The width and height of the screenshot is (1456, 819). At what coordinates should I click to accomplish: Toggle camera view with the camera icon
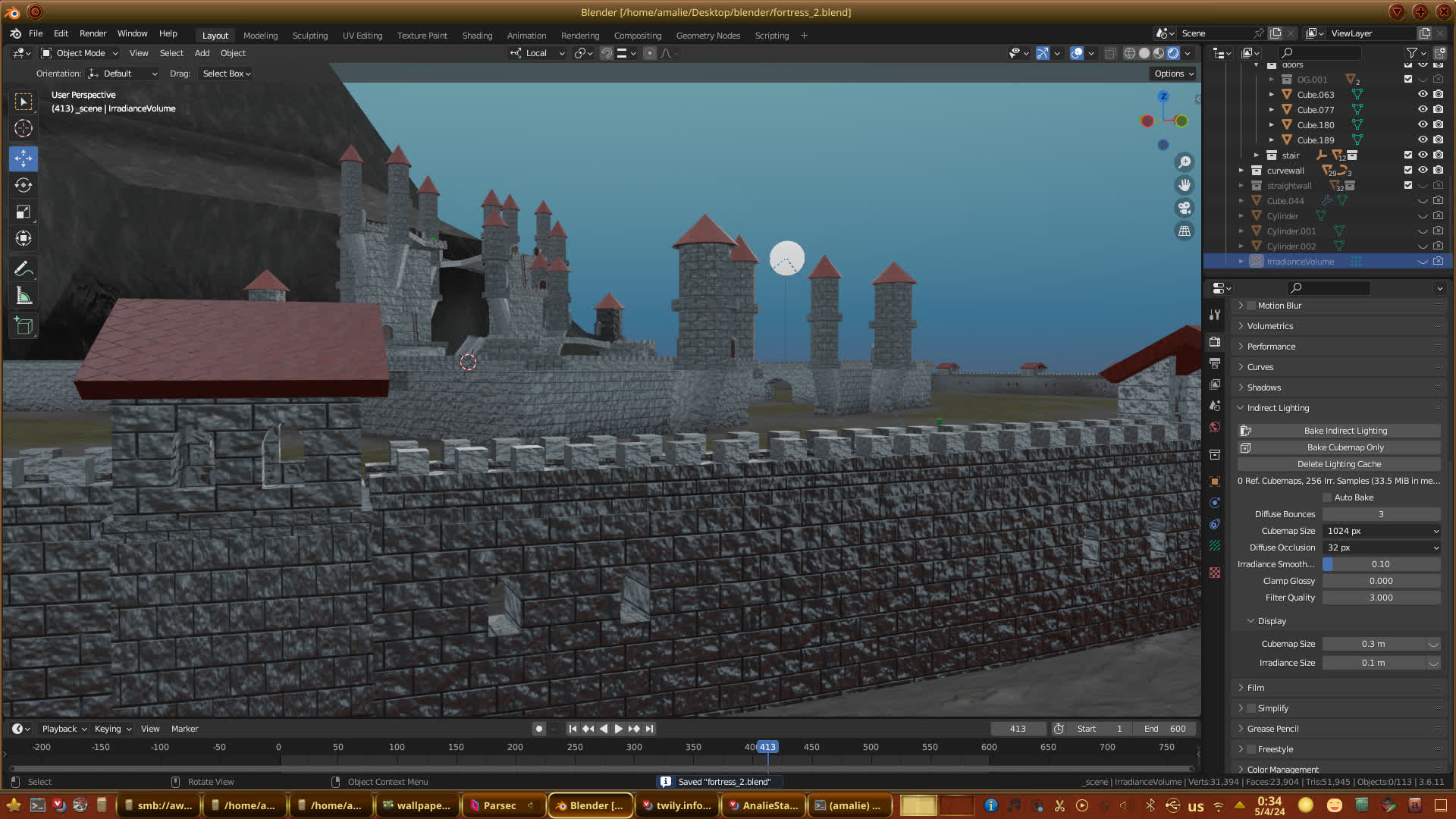pyautogui.click(x=1184, y=208)
